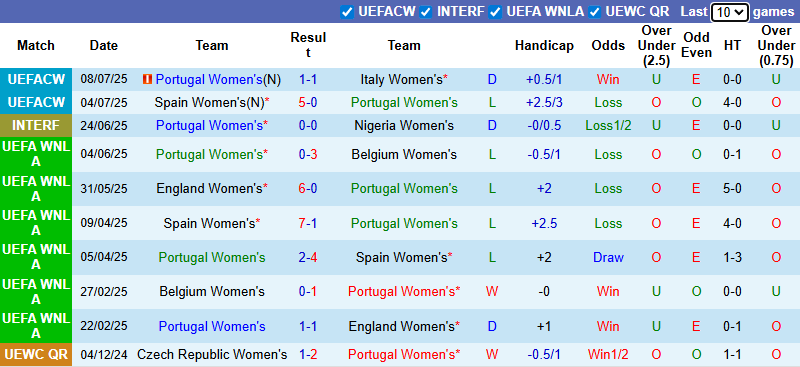The width and height of the screenshot is (800, 367).
Task: Uncheck the UEFACW filter checkbox
Action: pos(347,12)
